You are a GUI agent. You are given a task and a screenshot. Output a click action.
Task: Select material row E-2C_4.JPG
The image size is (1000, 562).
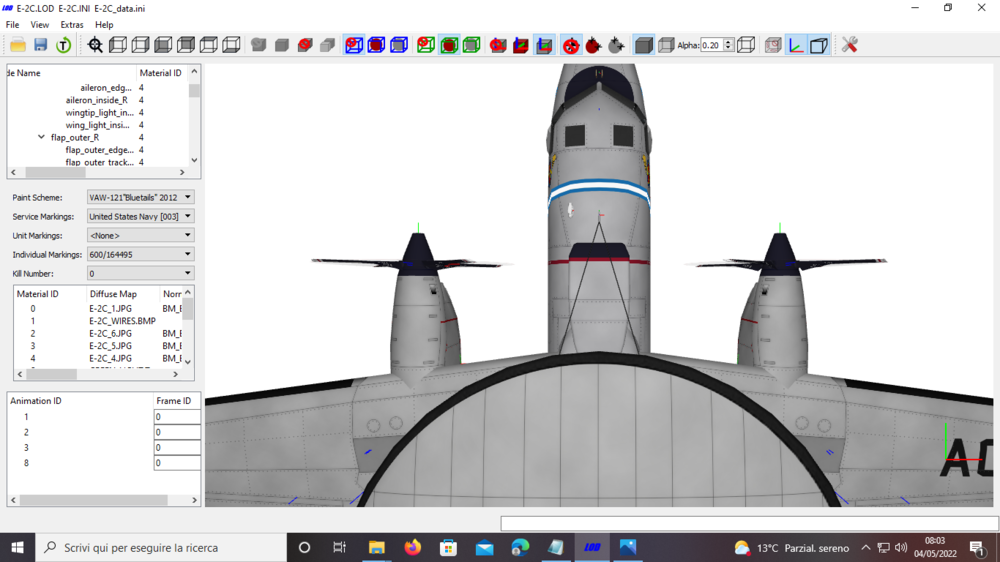110,359
